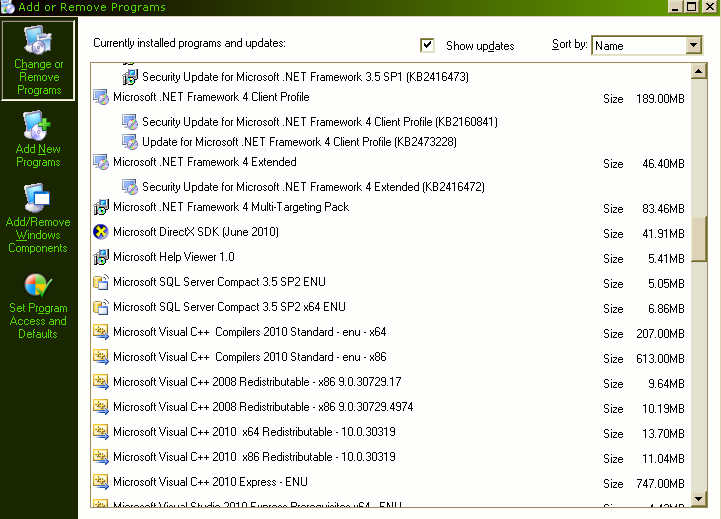Viewport: 721px width, 519px height.
Task: Click the scrollbar up arrow
Action: click(x=698, y=71)
